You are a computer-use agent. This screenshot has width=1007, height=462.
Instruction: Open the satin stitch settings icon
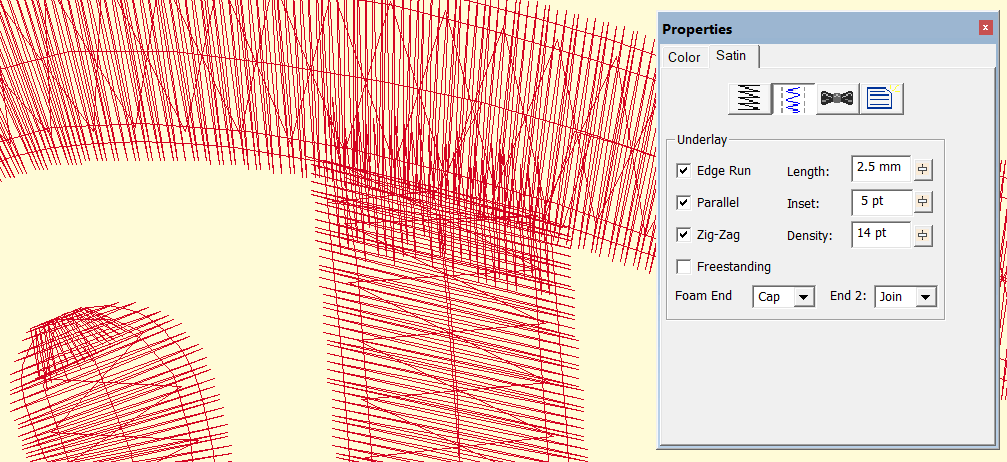[x=749, y=98]
